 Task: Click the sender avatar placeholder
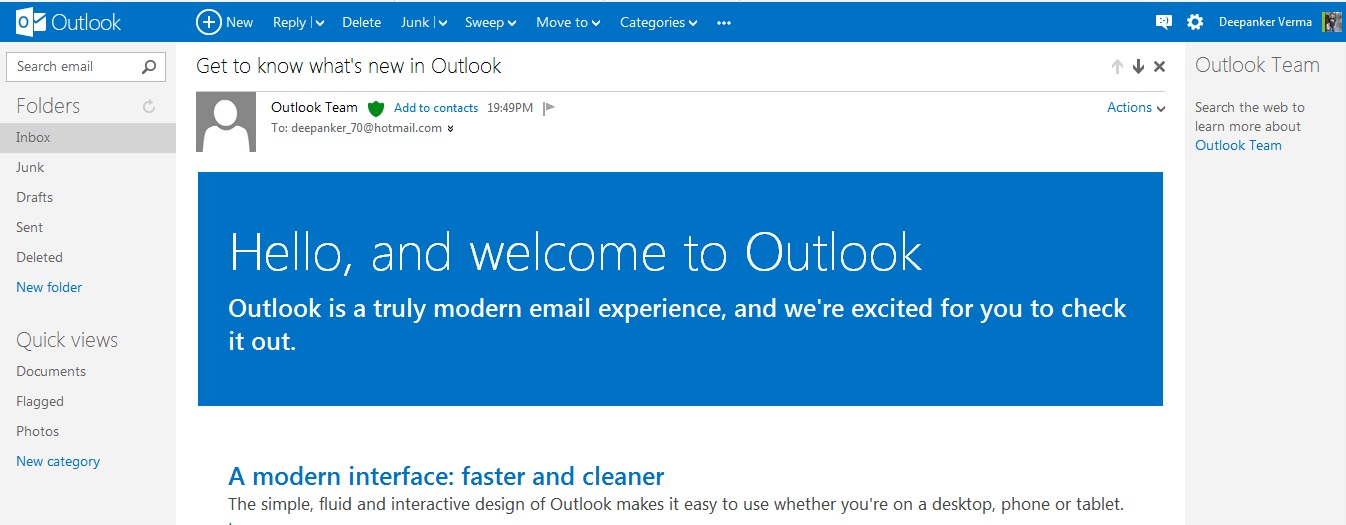coord(226,122)
